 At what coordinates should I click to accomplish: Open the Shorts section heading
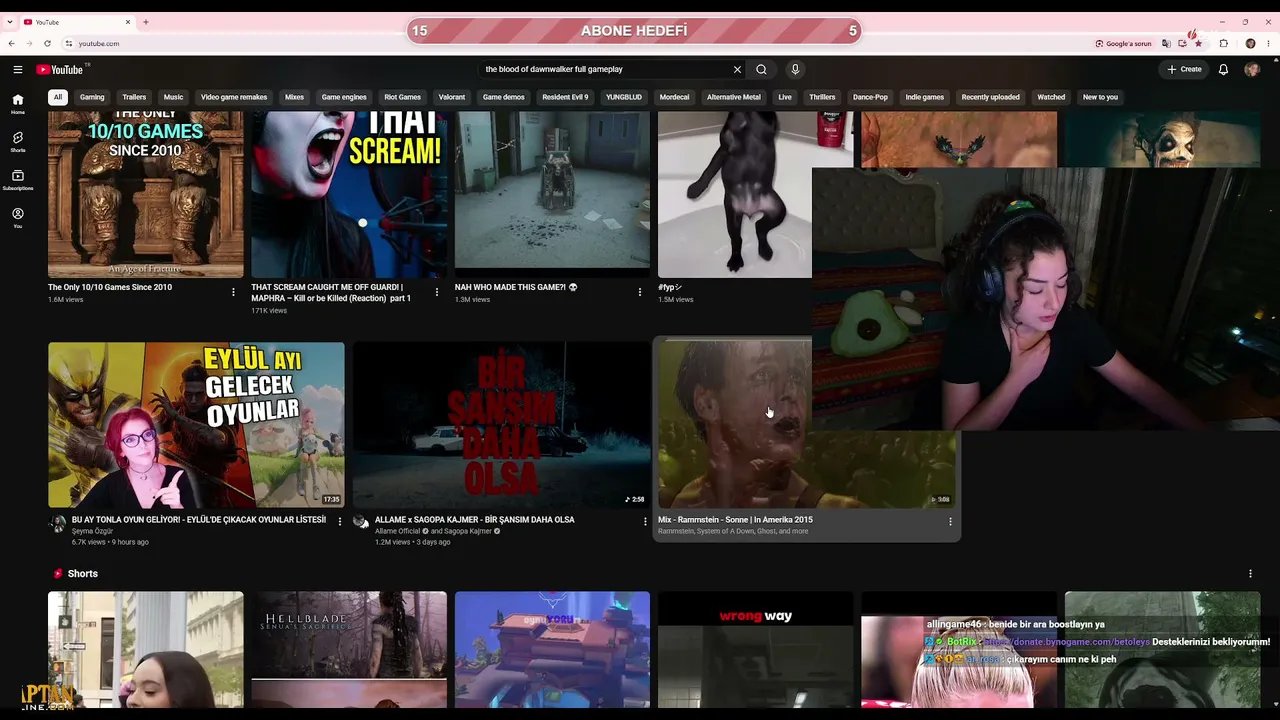click(82, 573)
